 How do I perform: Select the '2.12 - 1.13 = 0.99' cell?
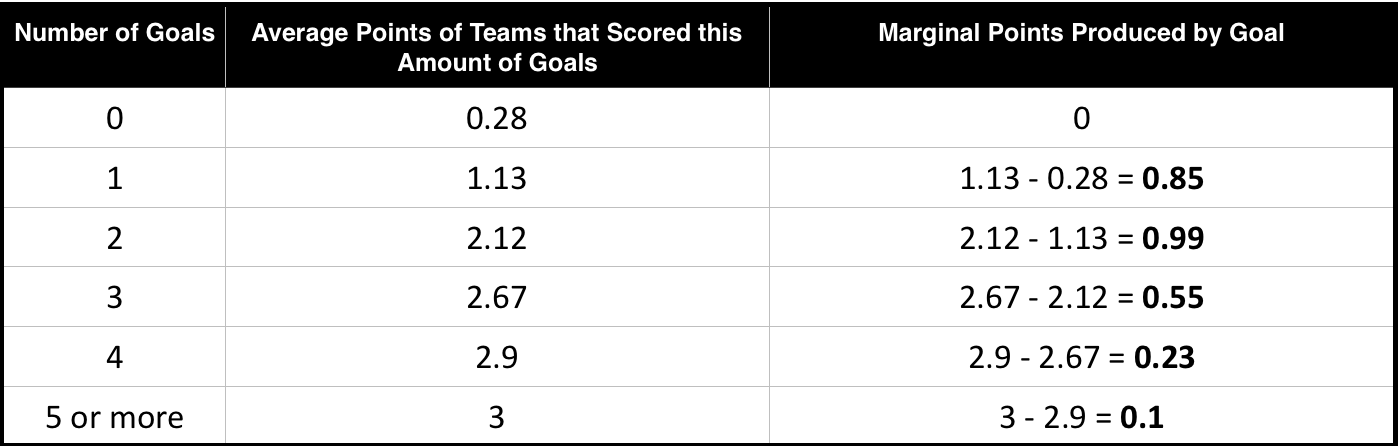pyautogui.click(x=1081, y=238)
